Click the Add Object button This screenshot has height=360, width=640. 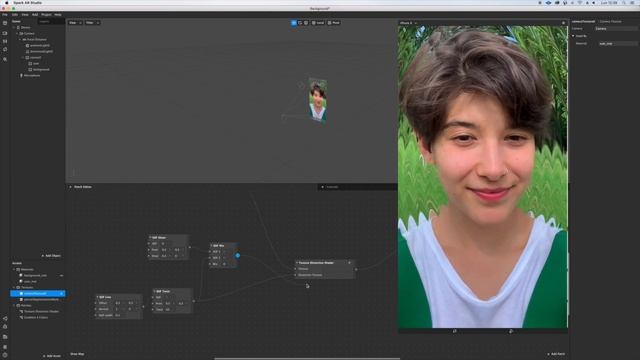coord(51,256)
